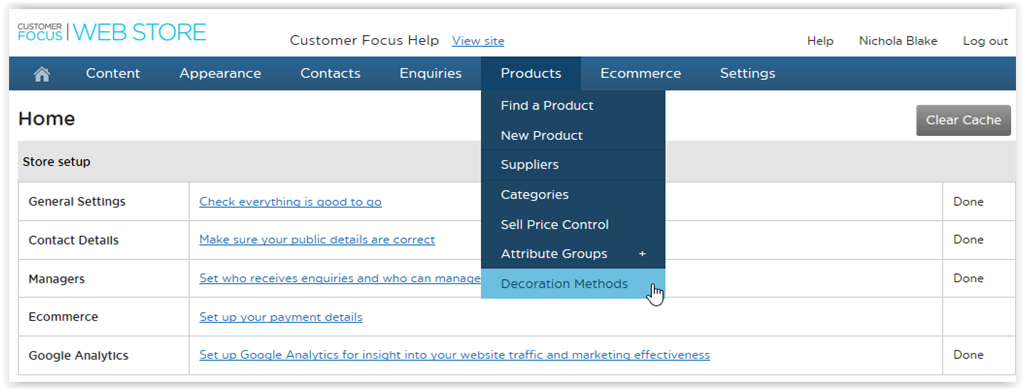Open the Enquiries menu
The width and height of the screenshot is (1024, 390).
tap(430, 73)
